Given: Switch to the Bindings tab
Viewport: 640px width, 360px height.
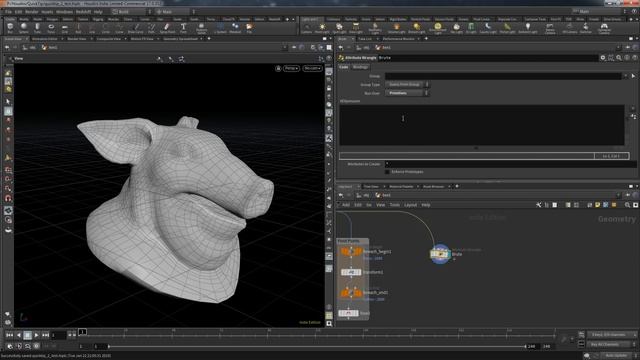Looking at the screenshot, I should pos(360,67).
